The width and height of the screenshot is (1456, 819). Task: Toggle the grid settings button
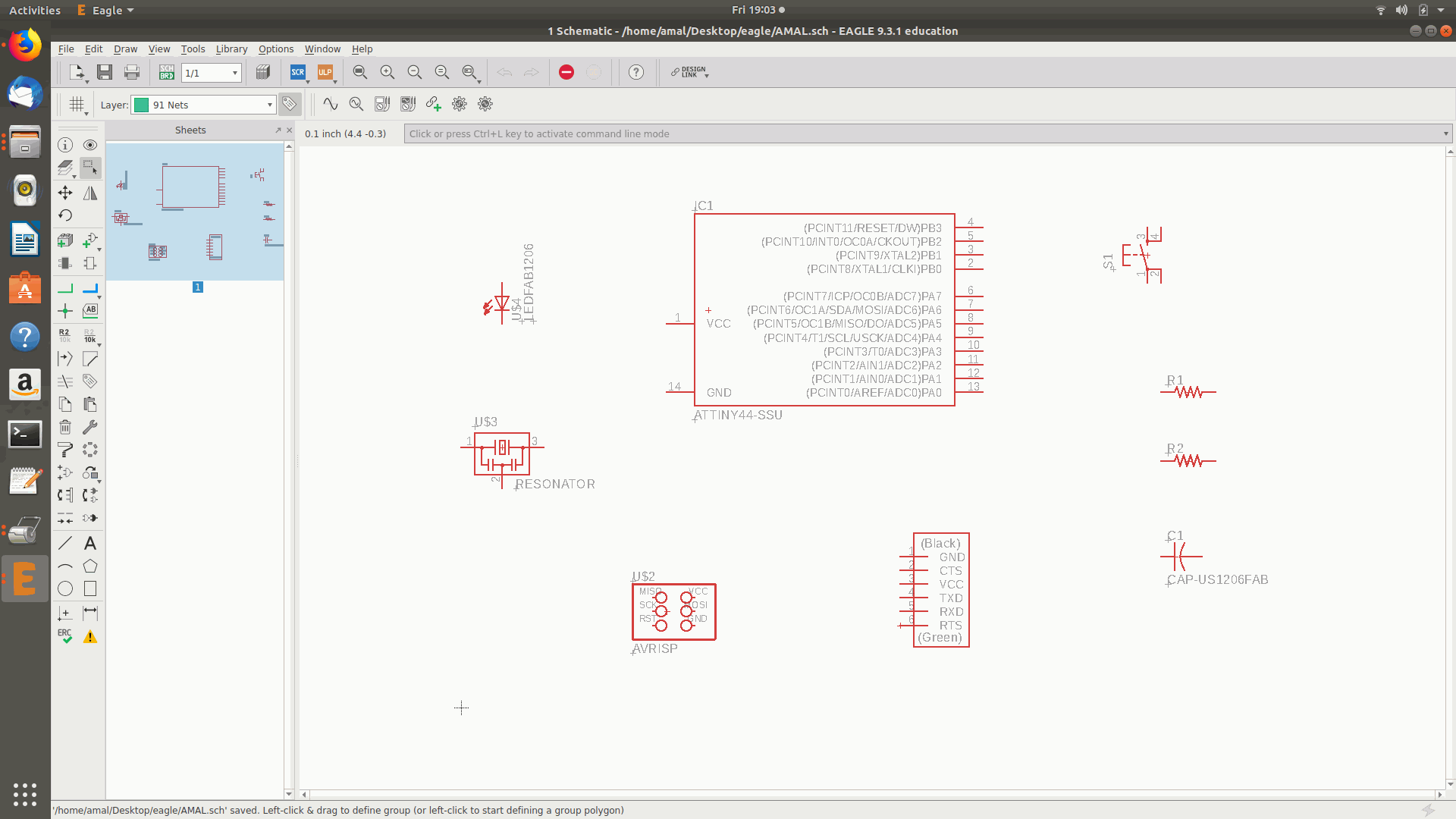[x=77, y=105]
